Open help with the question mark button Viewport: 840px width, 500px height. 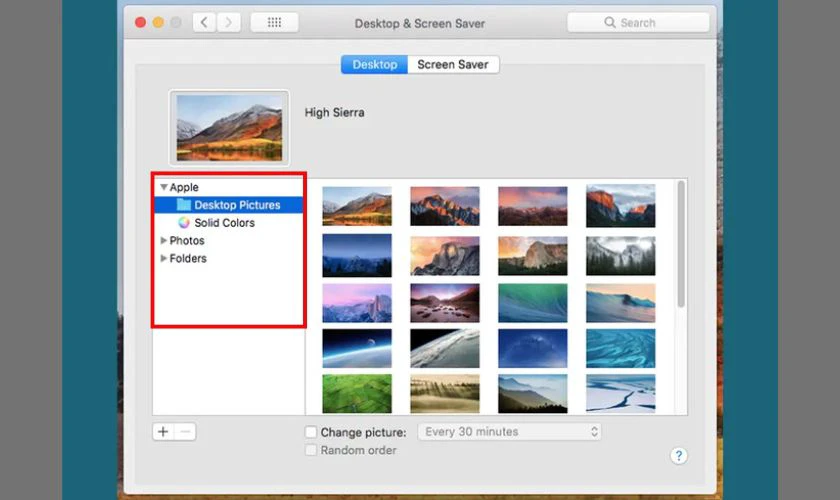pos(679,456)
